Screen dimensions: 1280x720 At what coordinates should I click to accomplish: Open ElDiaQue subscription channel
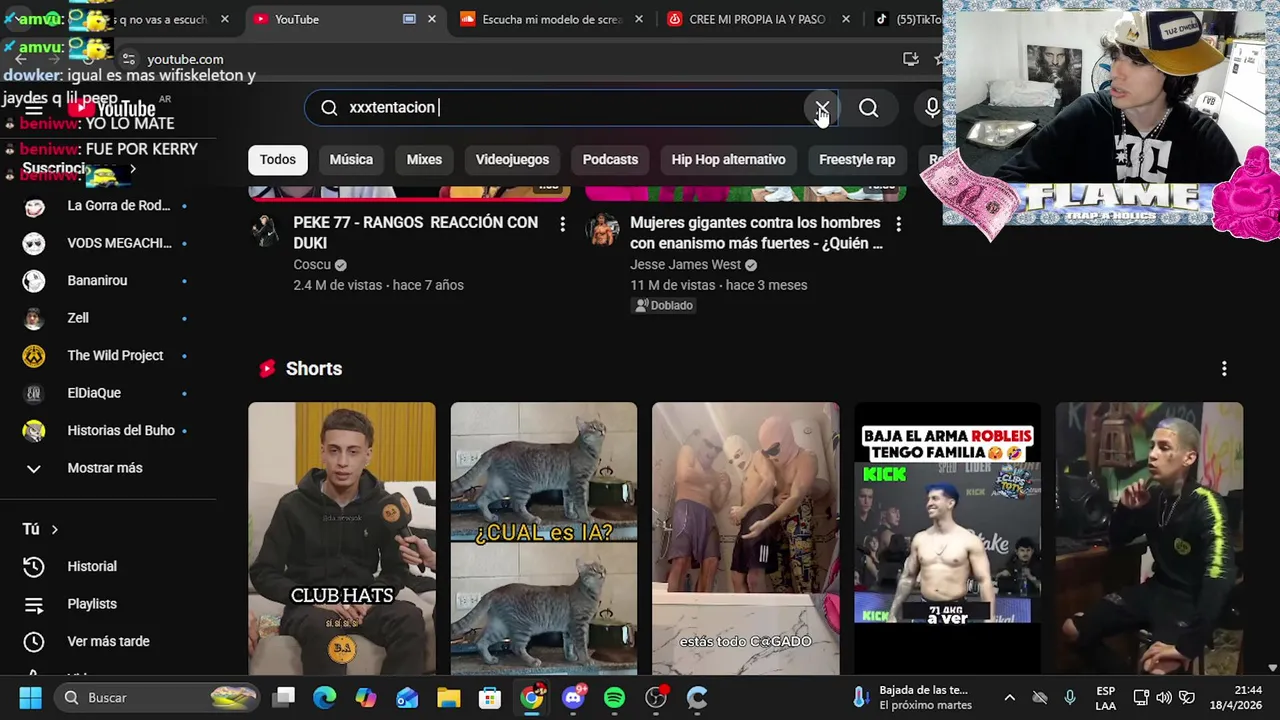coord(108,393)
